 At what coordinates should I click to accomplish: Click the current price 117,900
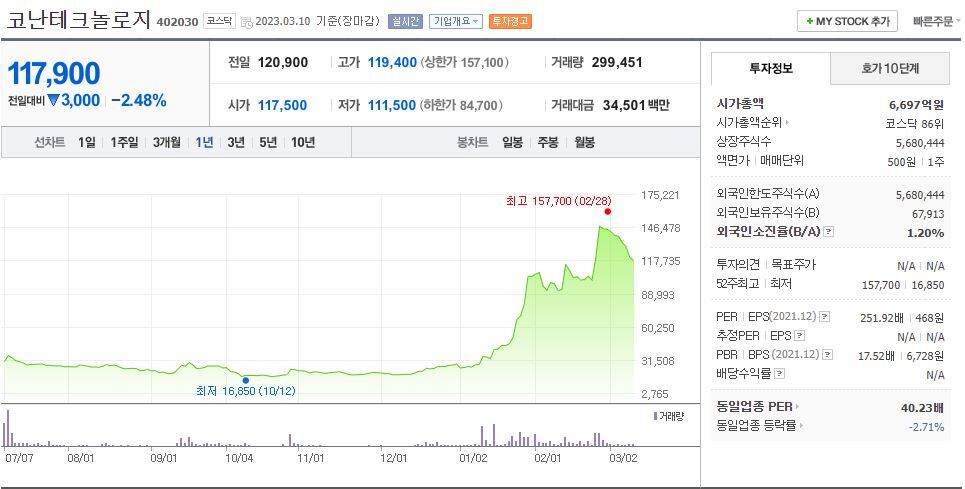click(54, 73)
